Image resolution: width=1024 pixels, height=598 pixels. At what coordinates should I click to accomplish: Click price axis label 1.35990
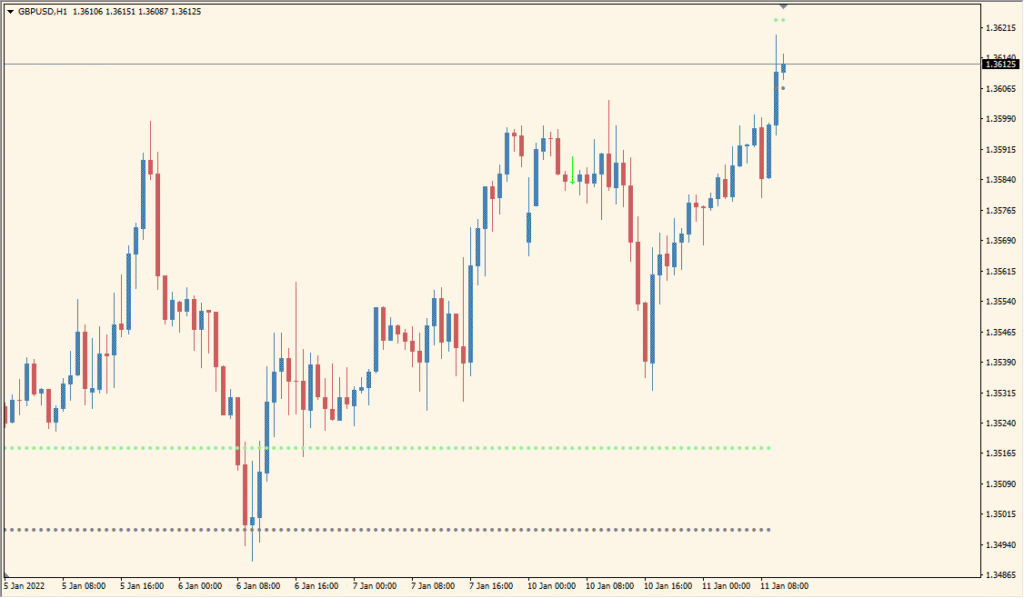click(1000, 119)
